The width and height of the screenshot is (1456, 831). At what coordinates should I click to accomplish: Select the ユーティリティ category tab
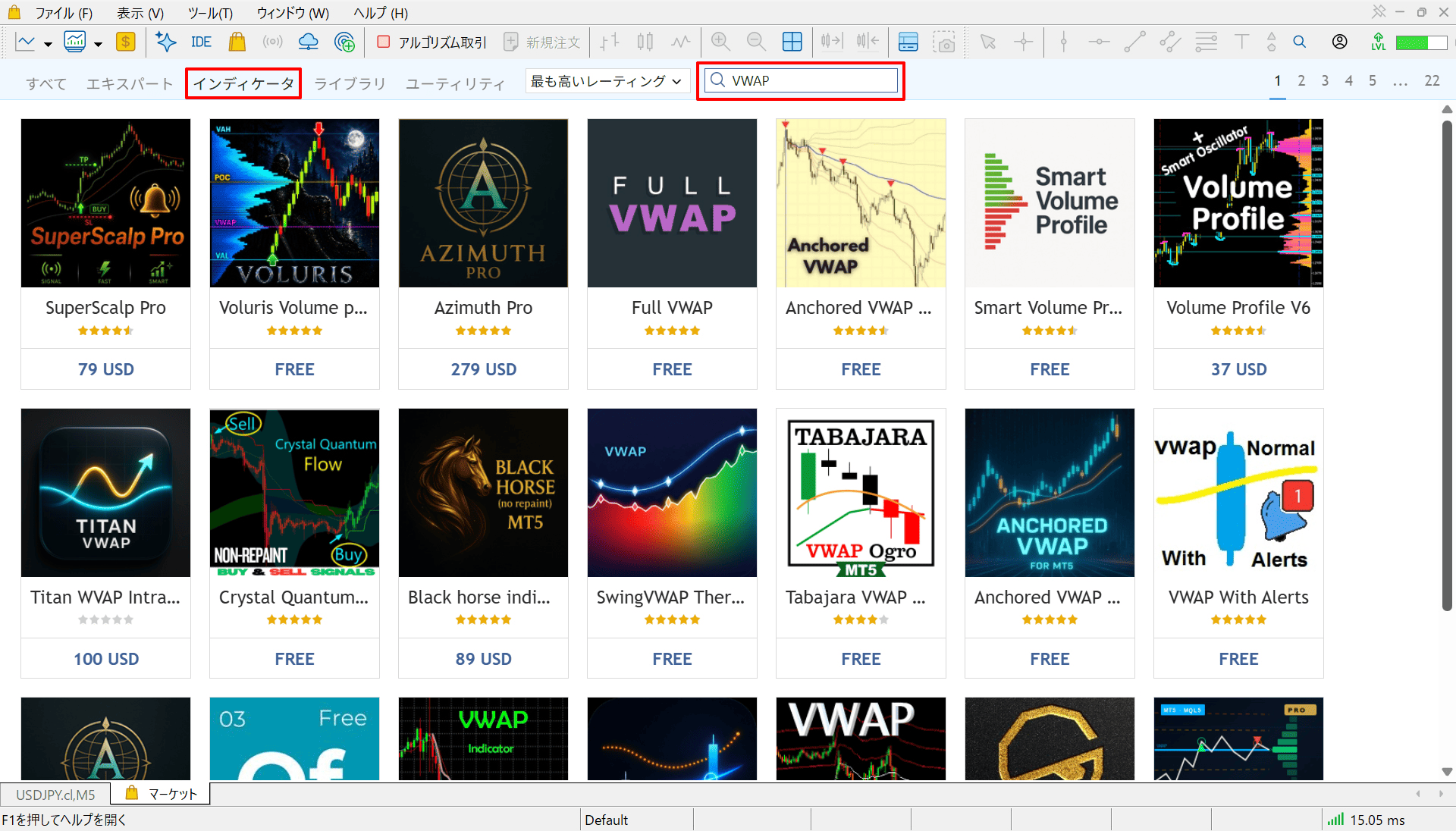coord(455,83)
